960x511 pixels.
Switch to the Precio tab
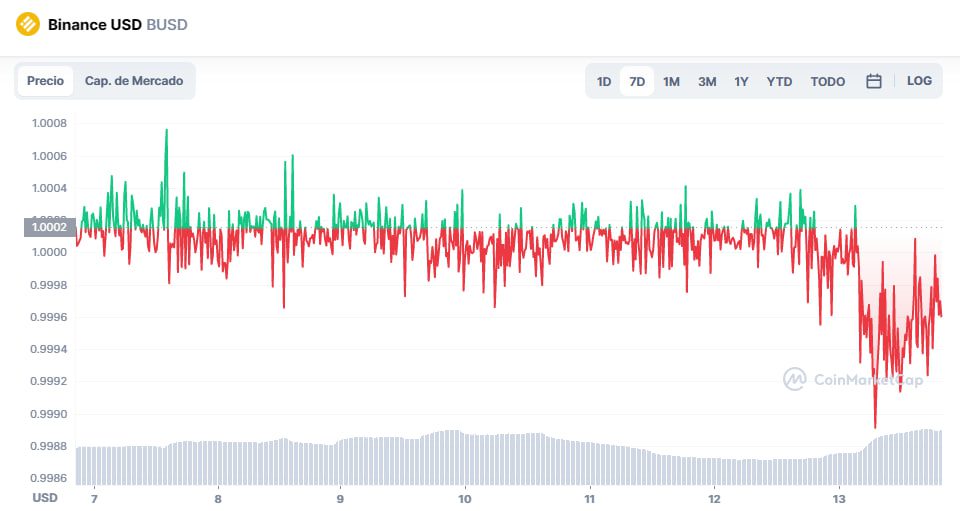45,81
